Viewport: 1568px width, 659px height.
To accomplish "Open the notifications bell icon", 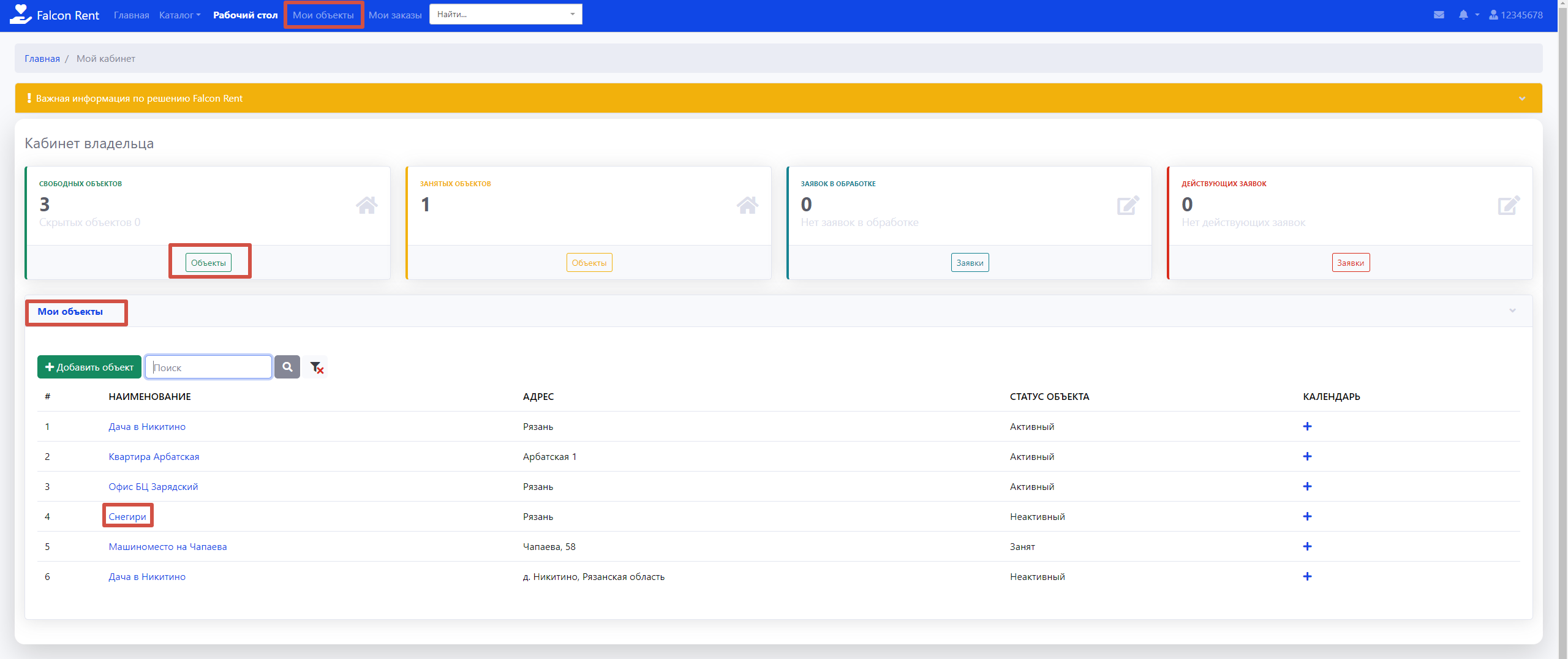I will (x=1463, y=15).
